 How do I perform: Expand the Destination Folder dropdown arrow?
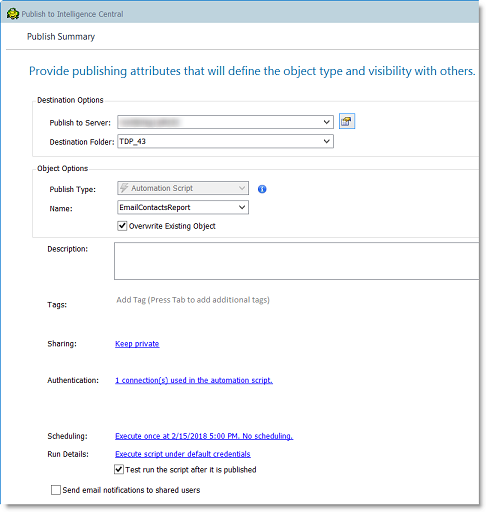326,141
